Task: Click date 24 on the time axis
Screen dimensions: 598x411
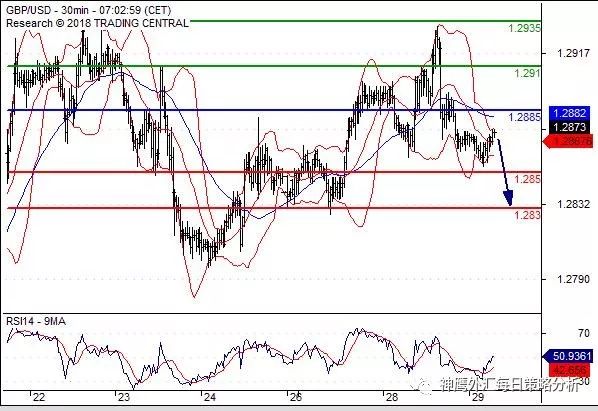Action: tap(209, 398)
